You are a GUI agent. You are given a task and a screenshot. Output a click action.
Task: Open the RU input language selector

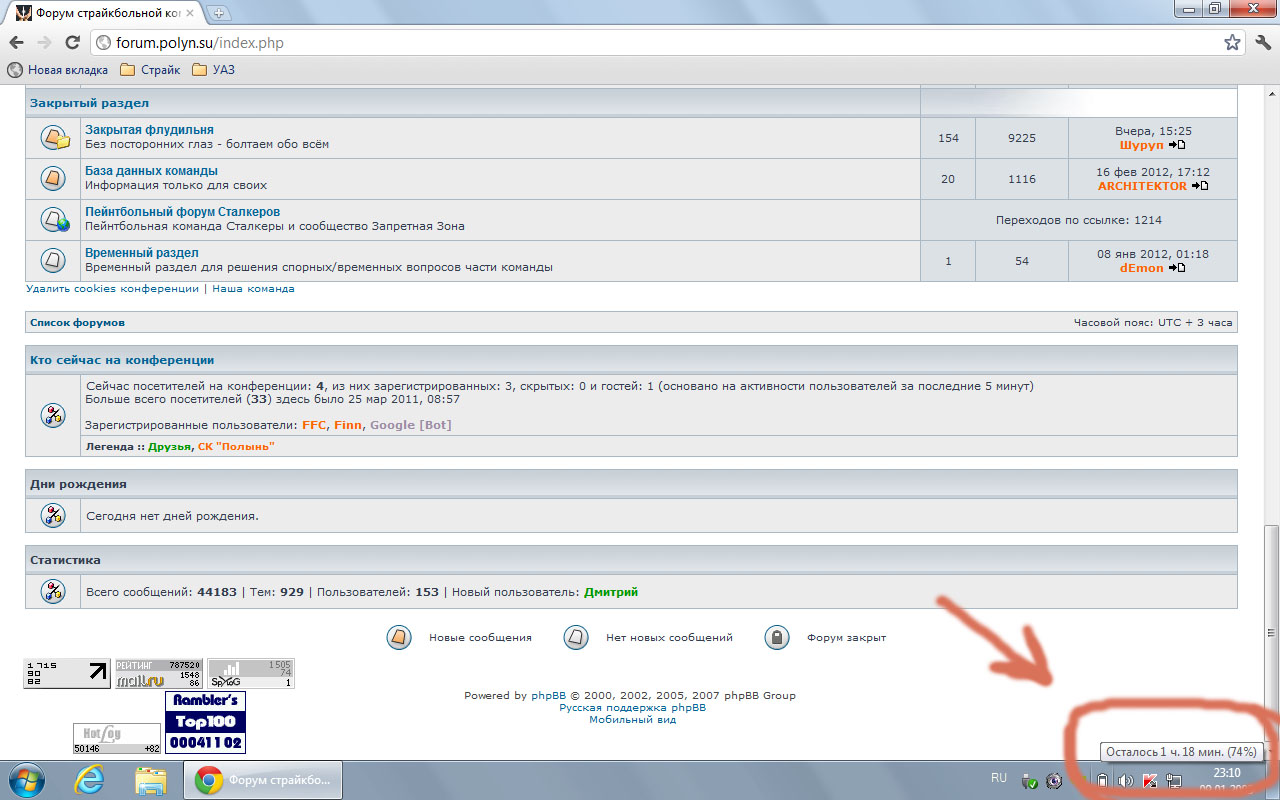(998, 778)
